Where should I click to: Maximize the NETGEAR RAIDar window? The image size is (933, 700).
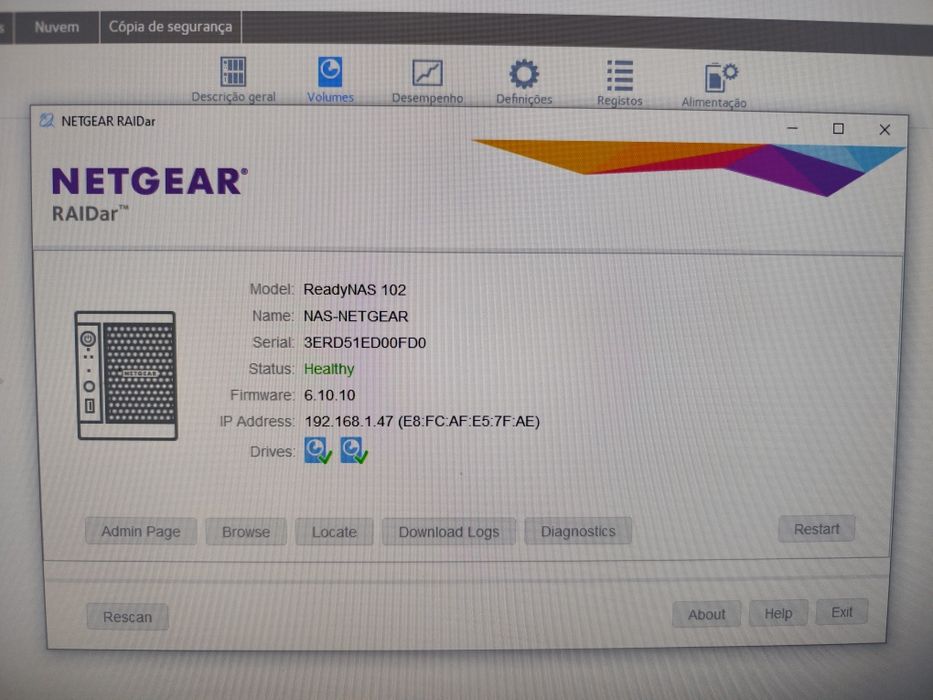click(x=838, y=129)
